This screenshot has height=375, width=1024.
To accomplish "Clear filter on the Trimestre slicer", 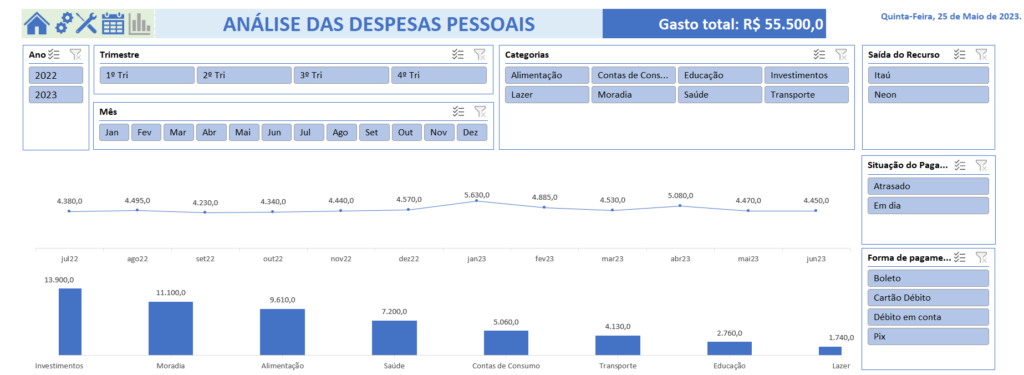I will point(480,55).
